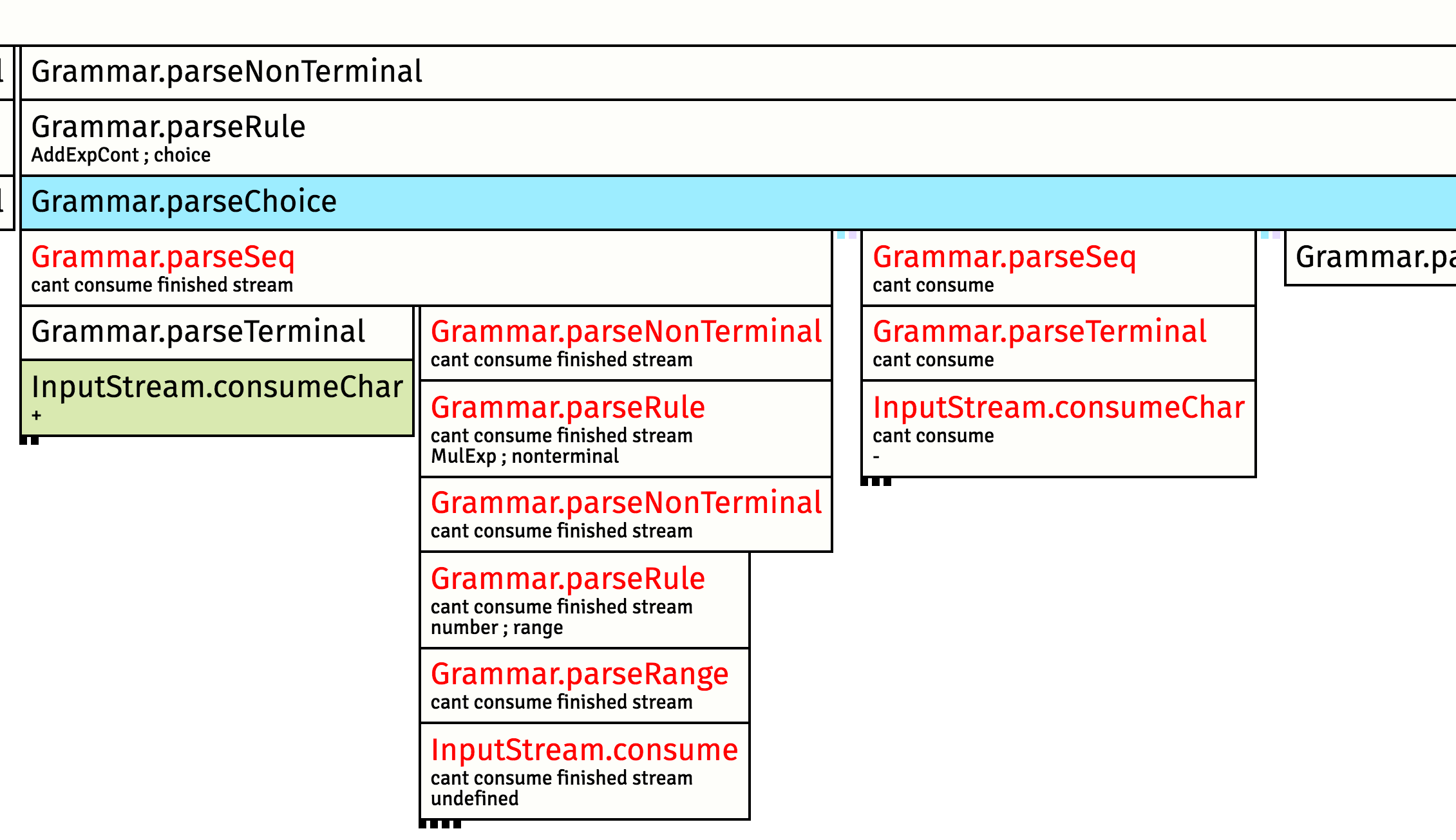Select red InputStream.consumeChar 'cant consume -' frame

[1058, 429]
